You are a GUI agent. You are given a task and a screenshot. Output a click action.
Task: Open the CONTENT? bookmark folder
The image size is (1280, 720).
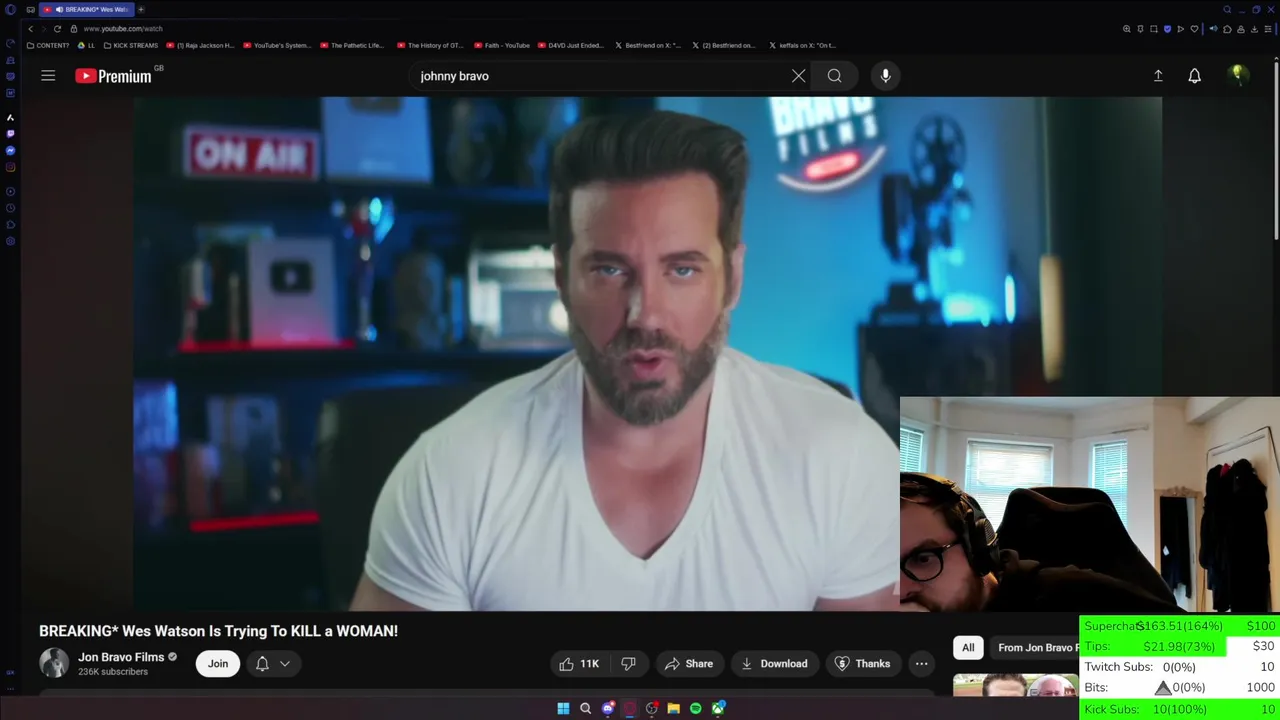[48, 45]
